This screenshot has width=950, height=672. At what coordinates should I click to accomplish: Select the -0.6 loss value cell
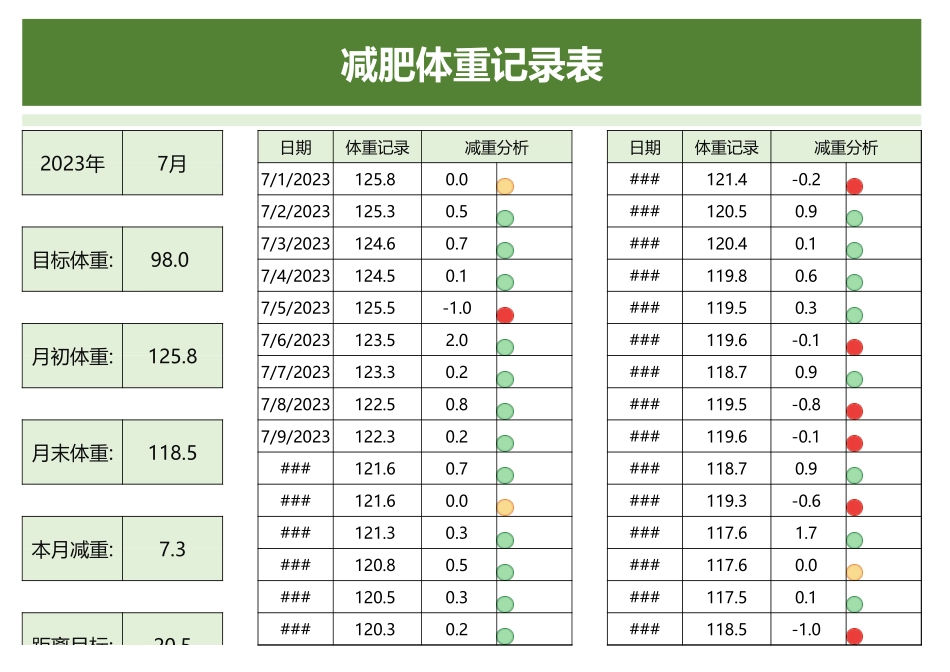808,501
